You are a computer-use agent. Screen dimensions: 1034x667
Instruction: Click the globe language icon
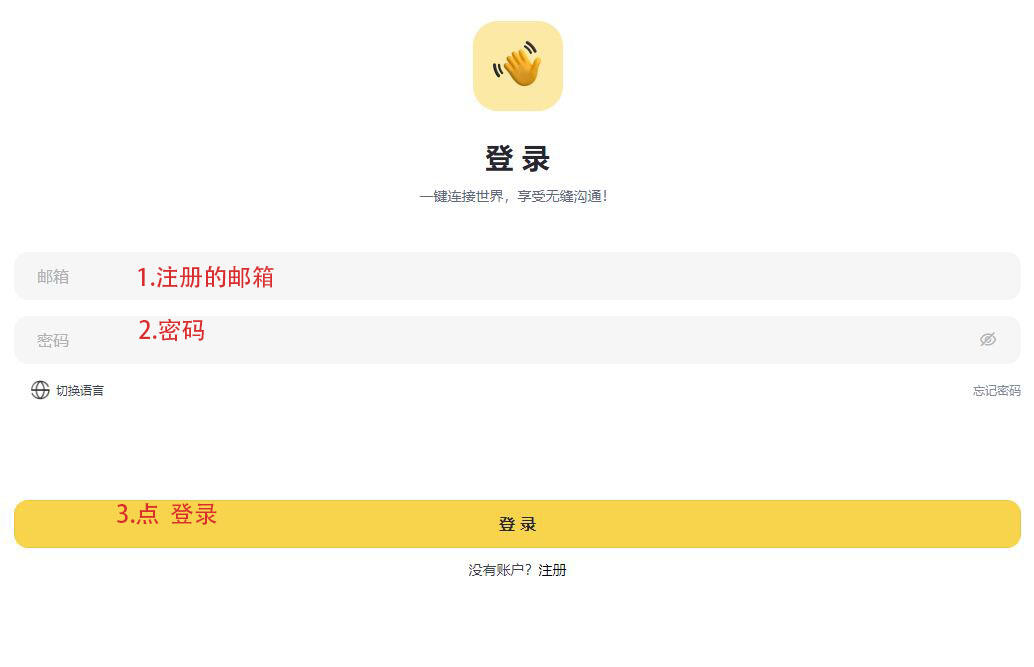[40, 390]
